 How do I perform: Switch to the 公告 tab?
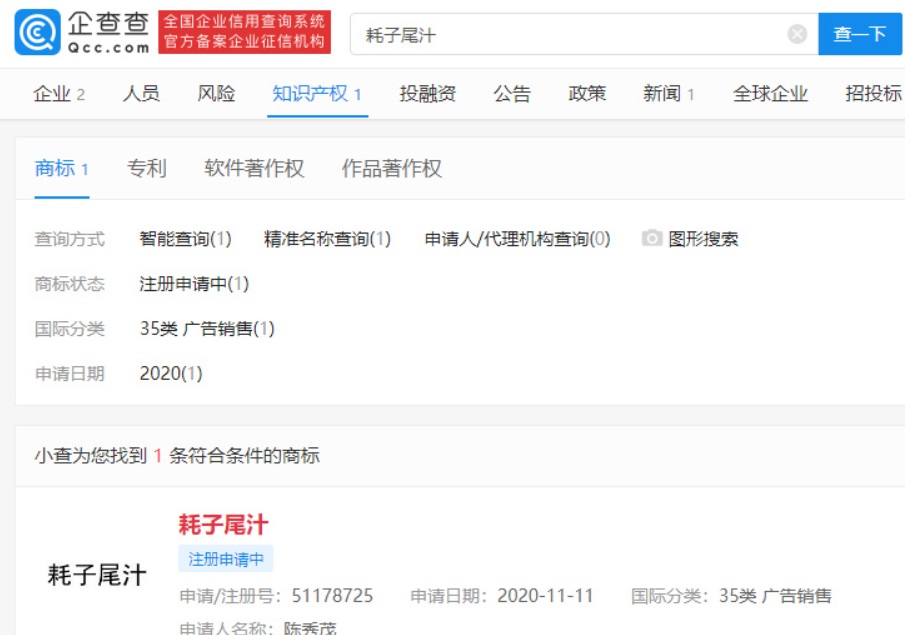click(x=512, y=94)
